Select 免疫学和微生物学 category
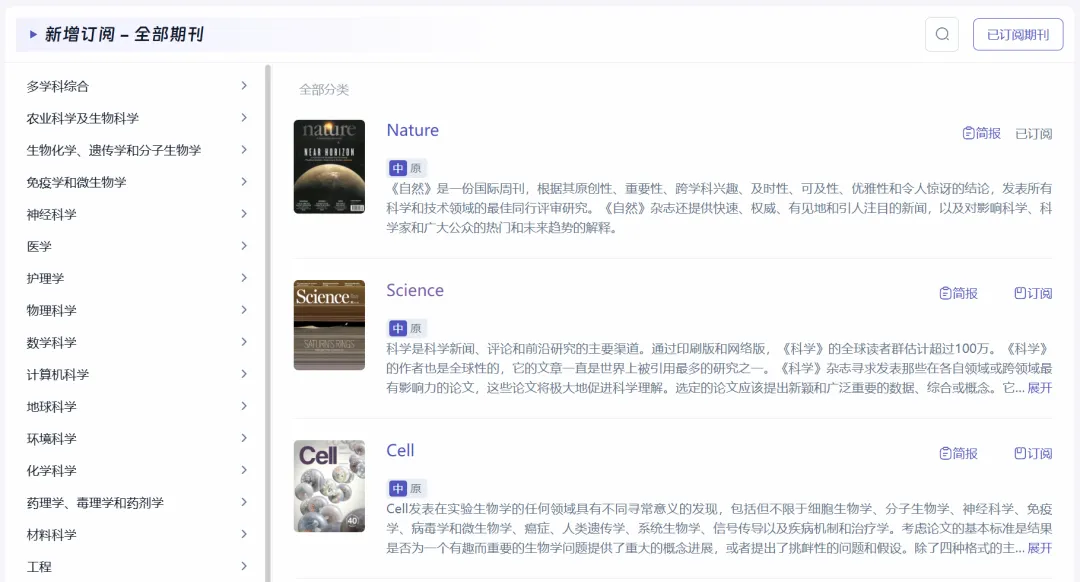Image resolution: width=1080 pixels, height=582 pixels. click(x=76, y=183)
